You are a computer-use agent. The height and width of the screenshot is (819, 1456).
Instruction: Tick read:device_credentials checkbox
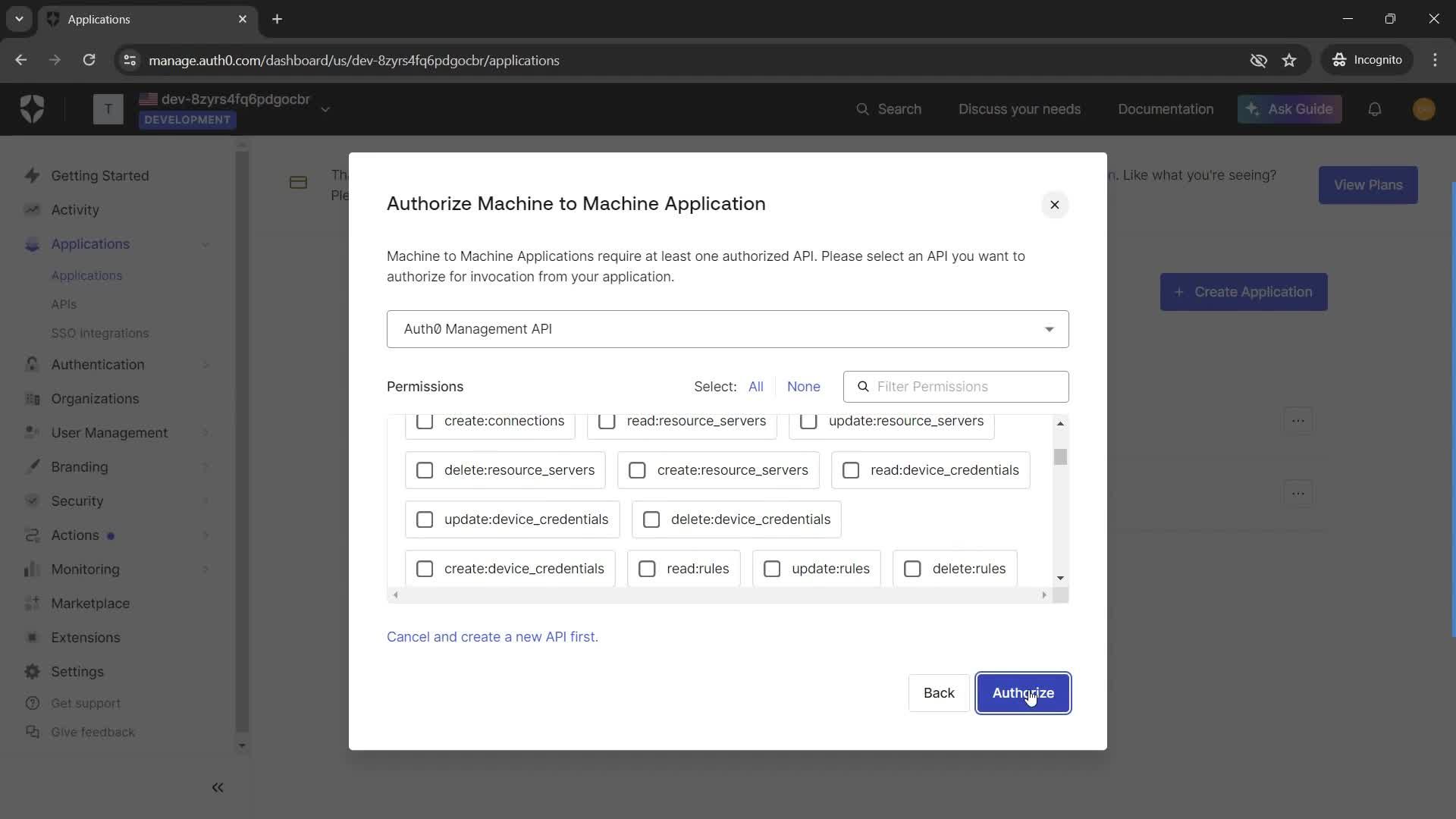[851, 470]
